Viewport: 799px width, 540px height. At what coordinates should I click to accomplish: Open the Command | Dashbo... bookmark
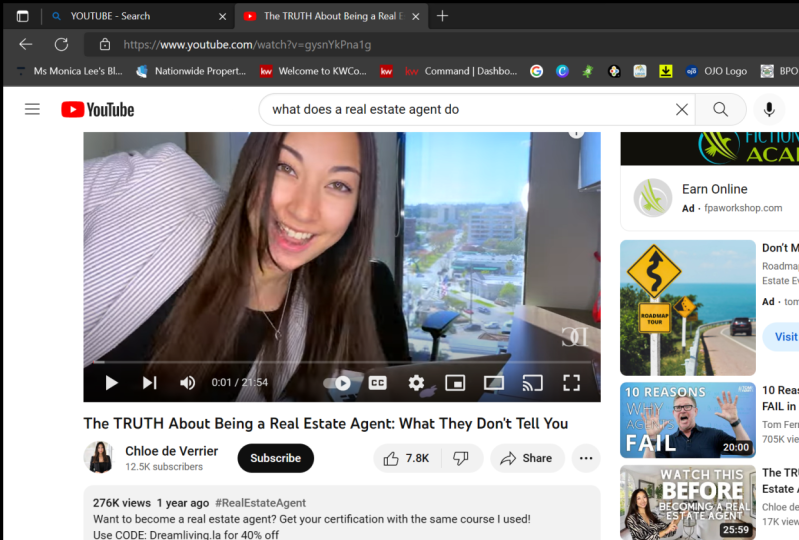[x=461, y=71]
